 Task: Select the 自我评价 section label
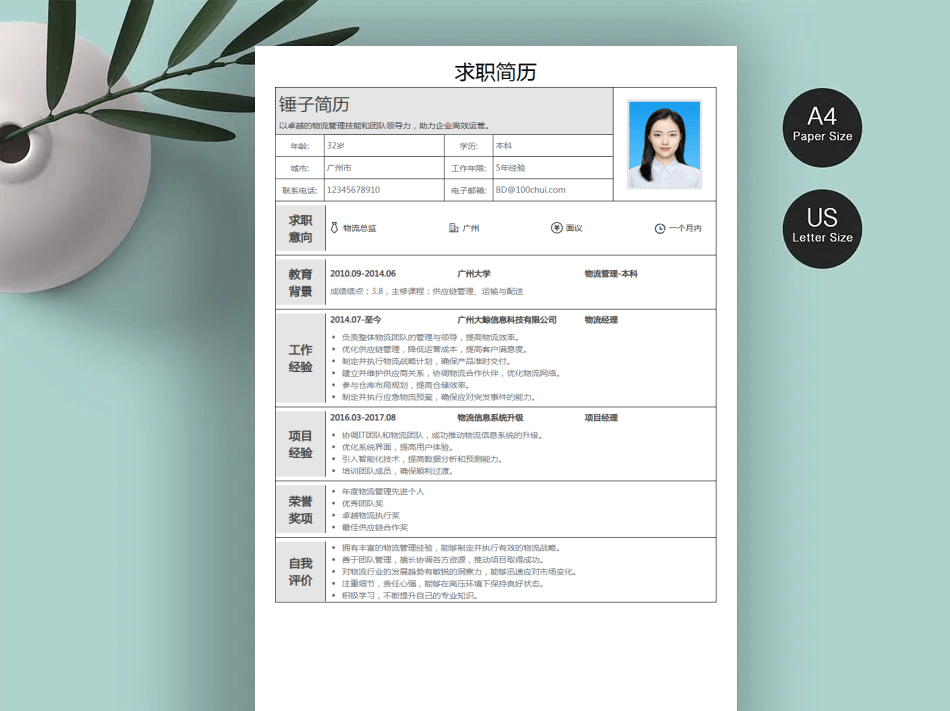tap(300, 571)
